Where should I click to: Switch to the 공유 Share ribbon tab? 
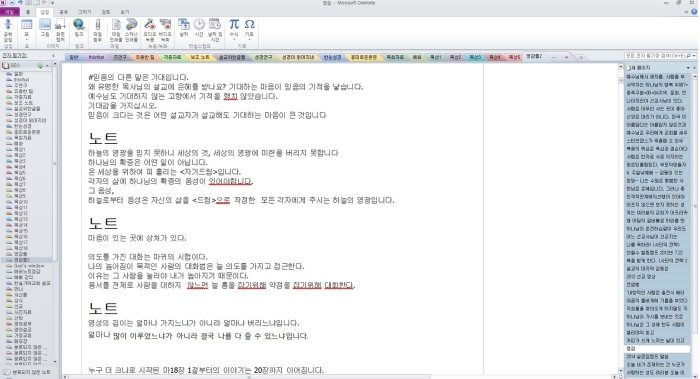[64, 12]
